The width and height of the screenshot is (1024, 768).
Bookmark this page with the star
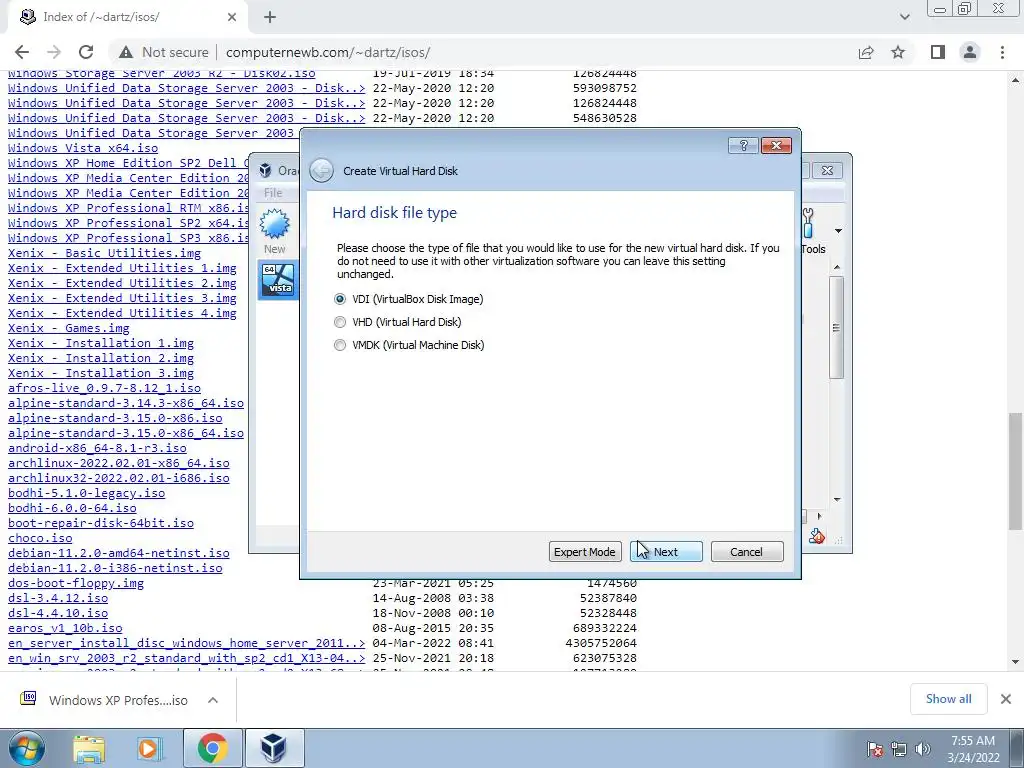click(x=898, y=52)
